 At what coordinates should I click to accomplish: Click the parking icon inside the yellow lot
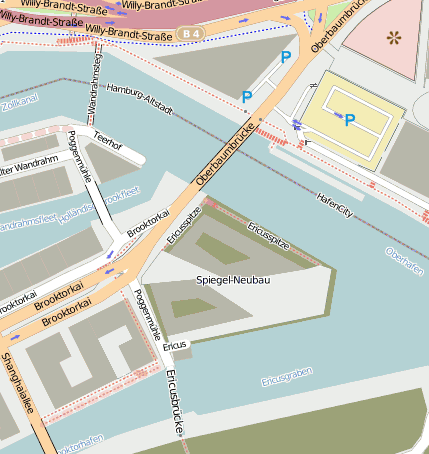point(350,120)
